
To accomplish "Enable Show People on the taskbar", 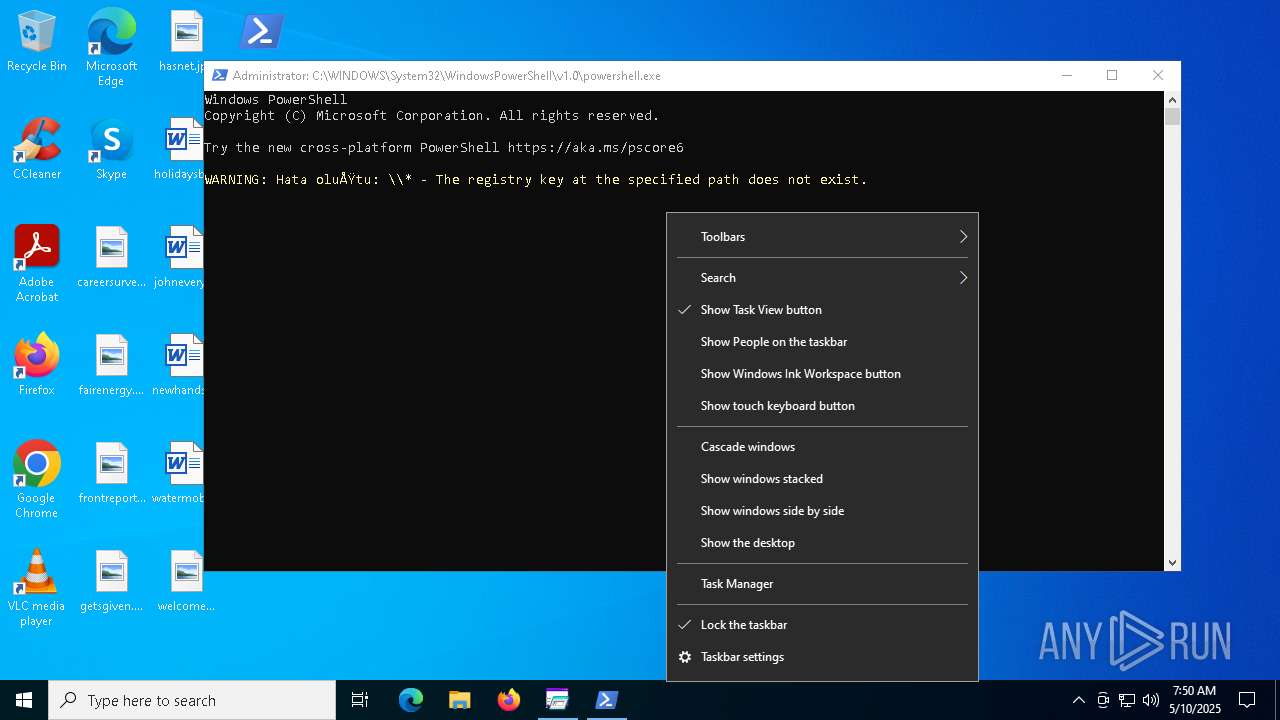I will point(822,342).
